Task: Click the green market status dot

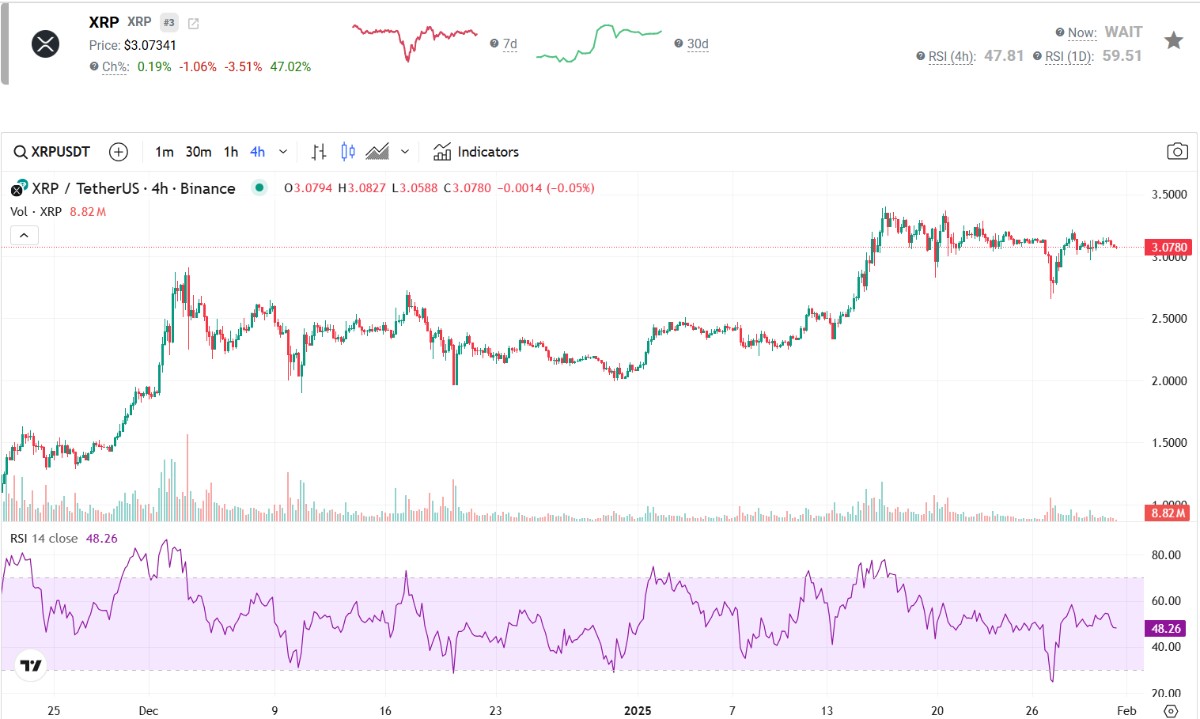Action: click(260, 188)
